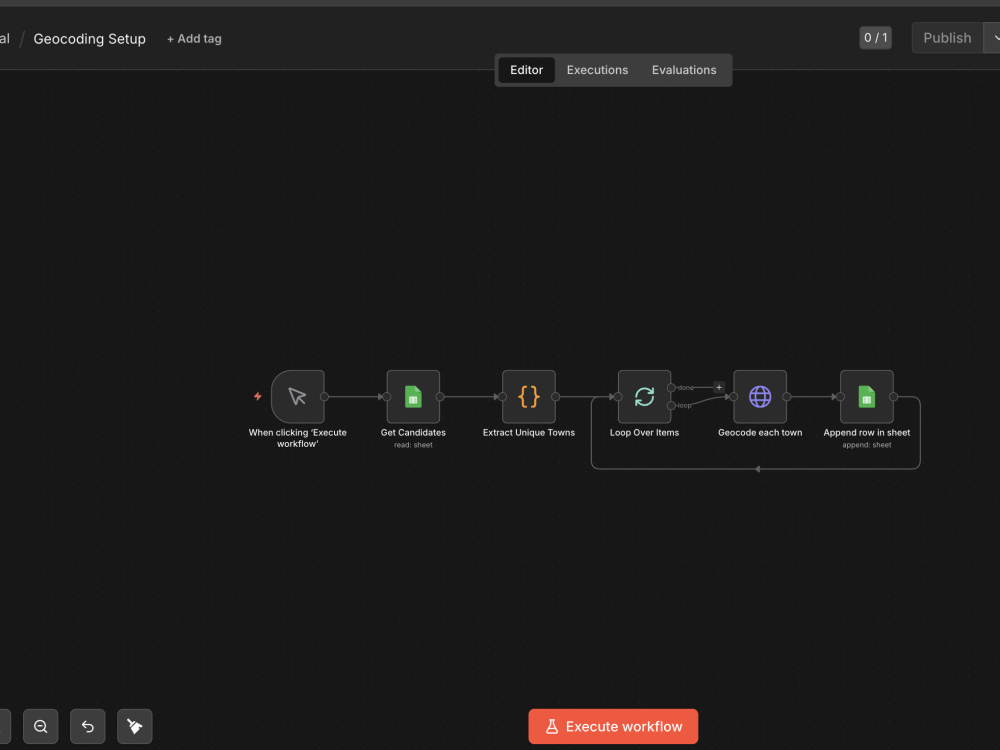
Task: Switch to the Editor tab
Action: point(526,70)
